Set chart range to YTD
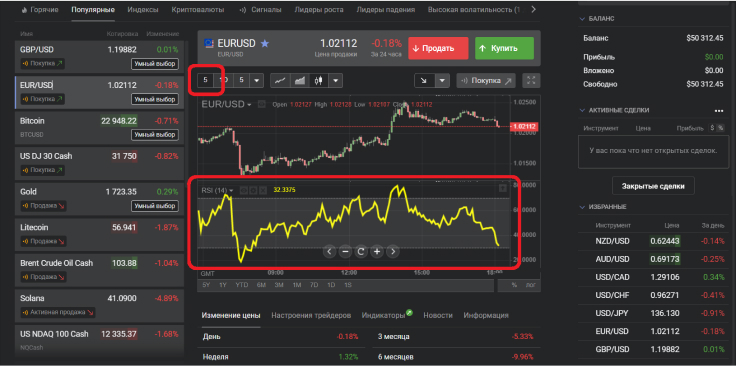The width and height of the screenshot is (736, 366). point(242,285)
